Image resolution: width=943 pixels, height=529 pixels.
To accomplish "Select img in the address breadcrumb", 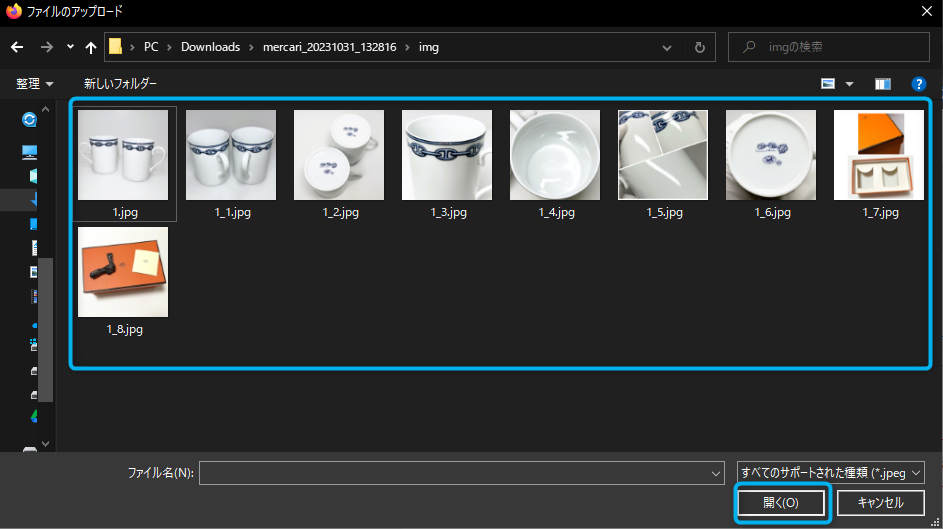I will tap(429, 47).
